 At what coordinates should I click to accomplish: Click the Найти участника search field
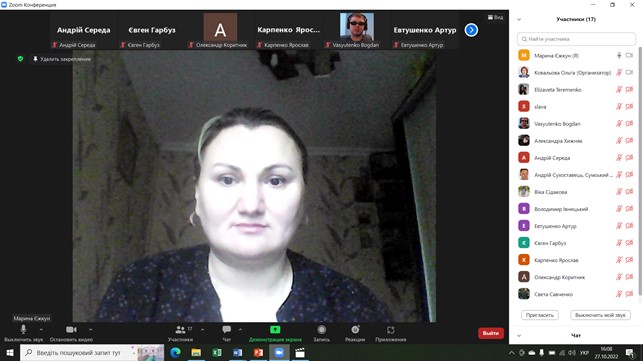click(x=576, y=39)
